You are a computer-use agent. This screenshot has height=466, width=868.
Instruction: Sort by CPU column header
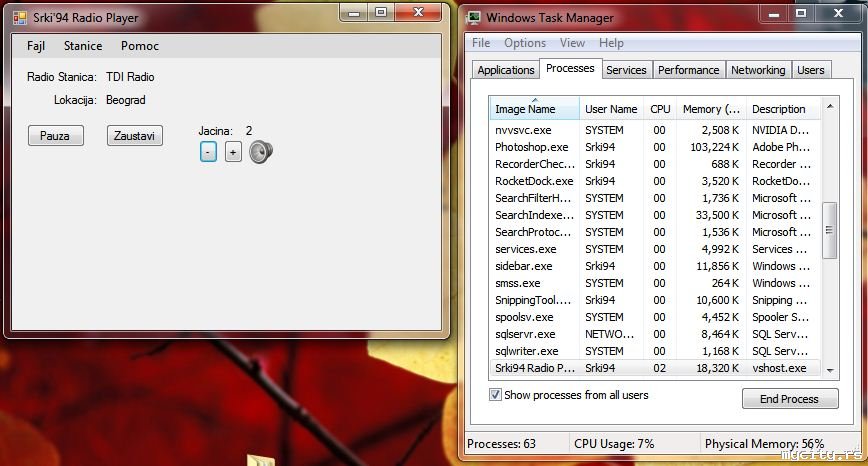point(660,109)
